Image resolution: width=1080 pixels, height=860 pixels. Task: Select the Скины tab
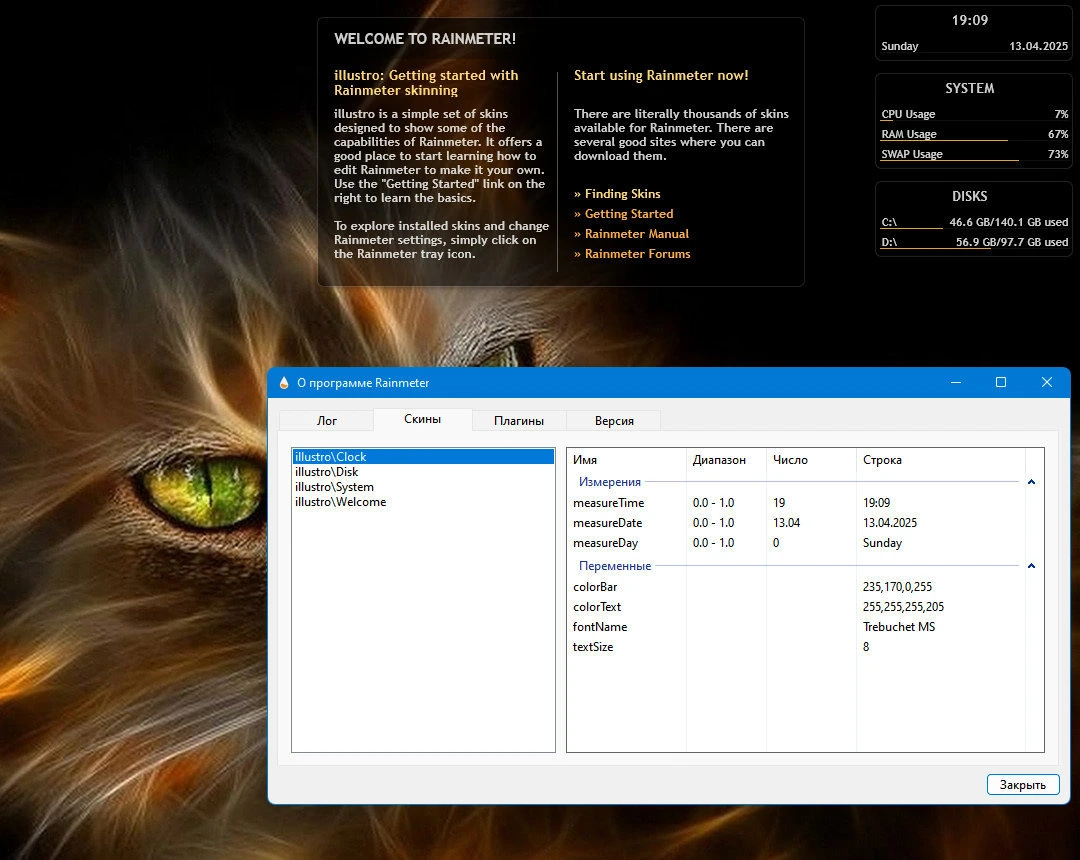pos(422,419)
